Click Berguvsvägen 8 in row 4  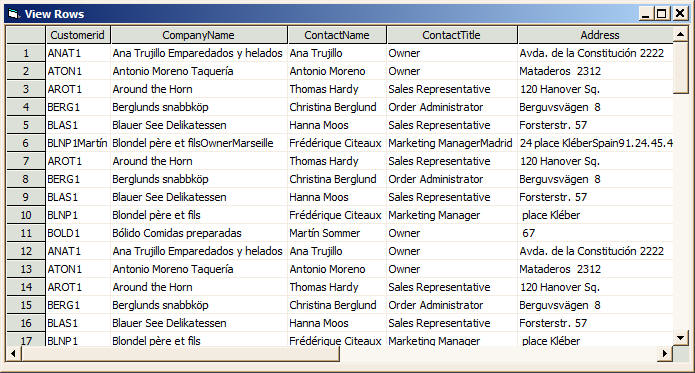(595, 107)
